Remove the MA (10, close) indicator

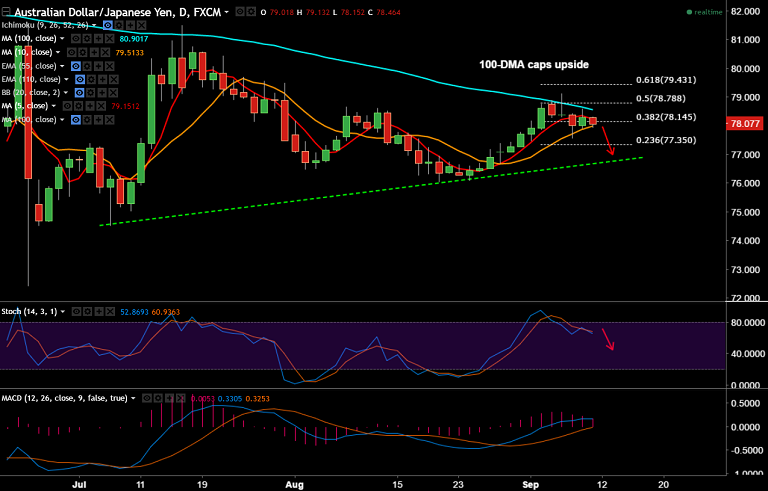[106, 52]
